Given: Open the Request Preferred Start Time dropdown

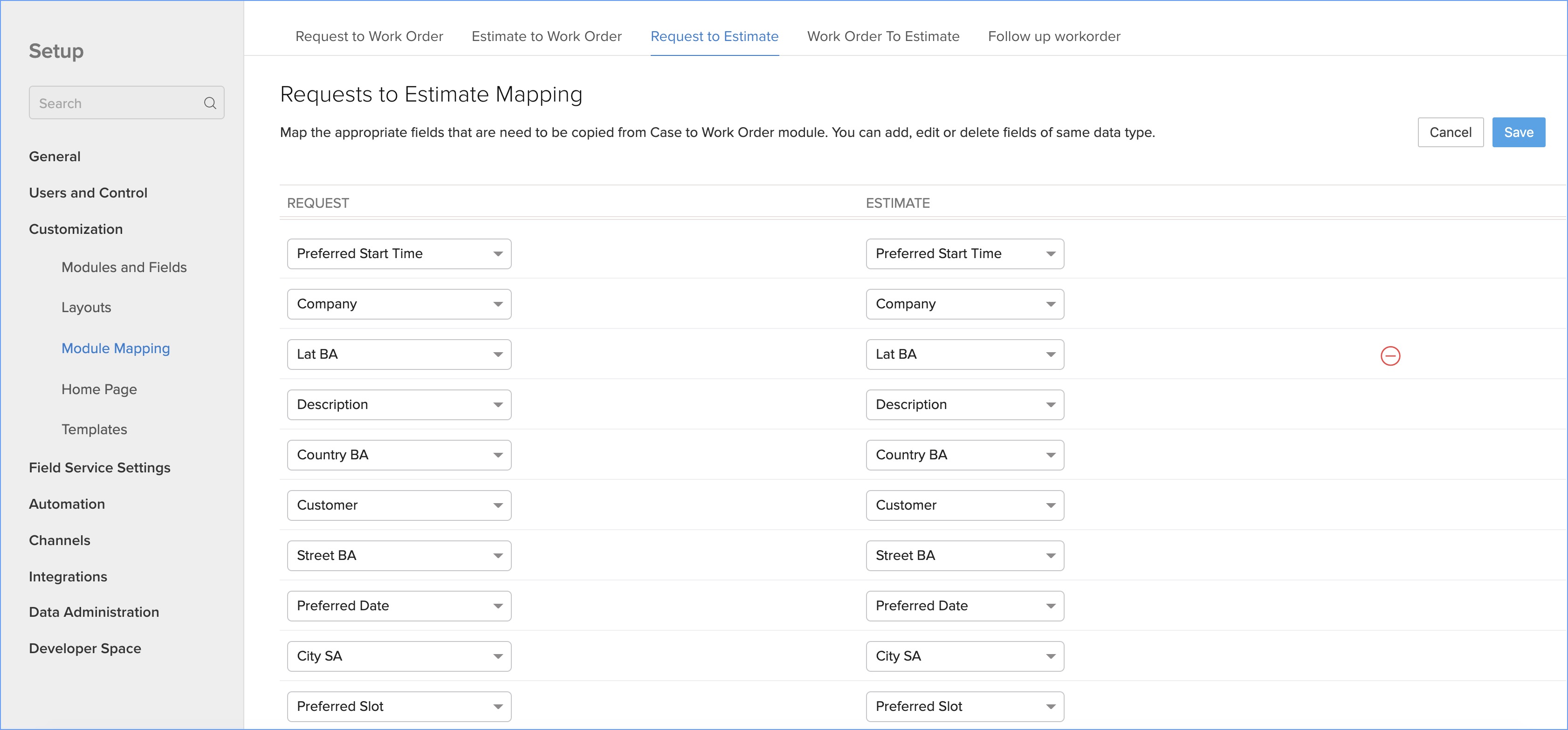Looking at the screenshot, I should pos(399,254).
